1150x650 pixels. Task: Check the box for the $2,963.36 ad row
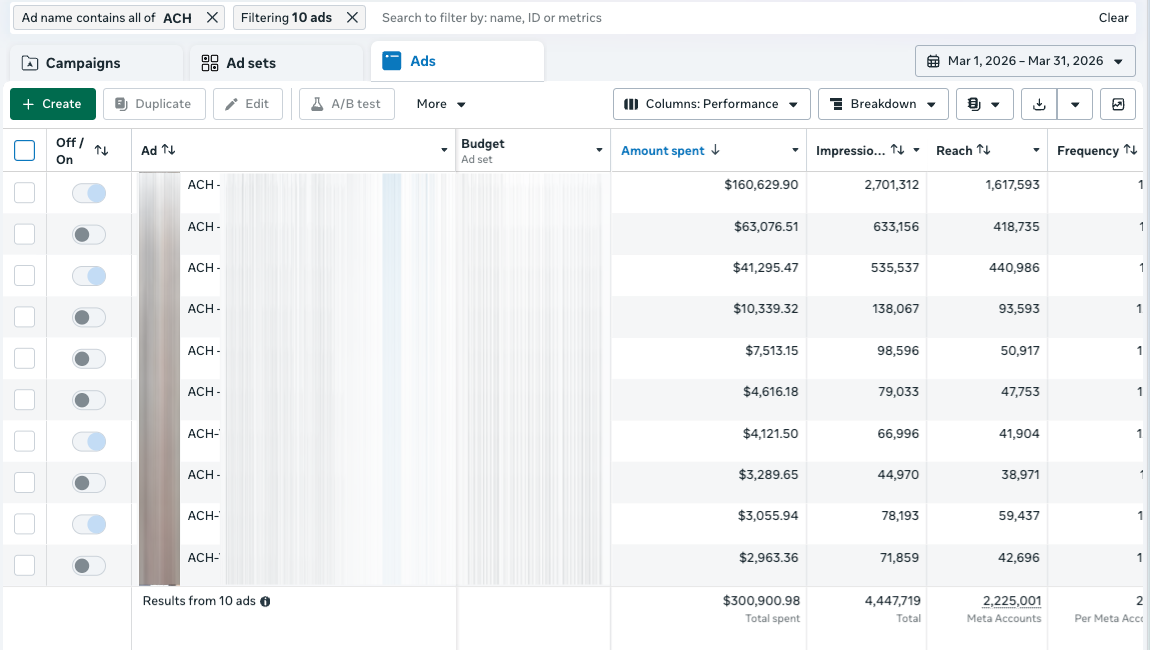[x=24, y=565]
